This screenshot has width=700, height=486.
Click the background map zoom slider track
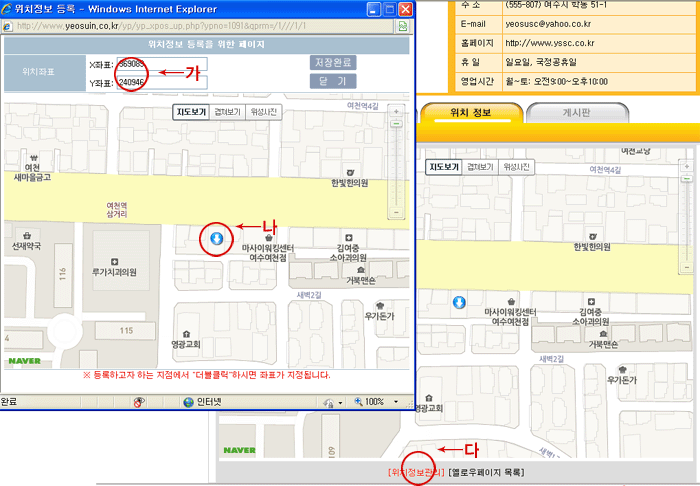[687, 222]
